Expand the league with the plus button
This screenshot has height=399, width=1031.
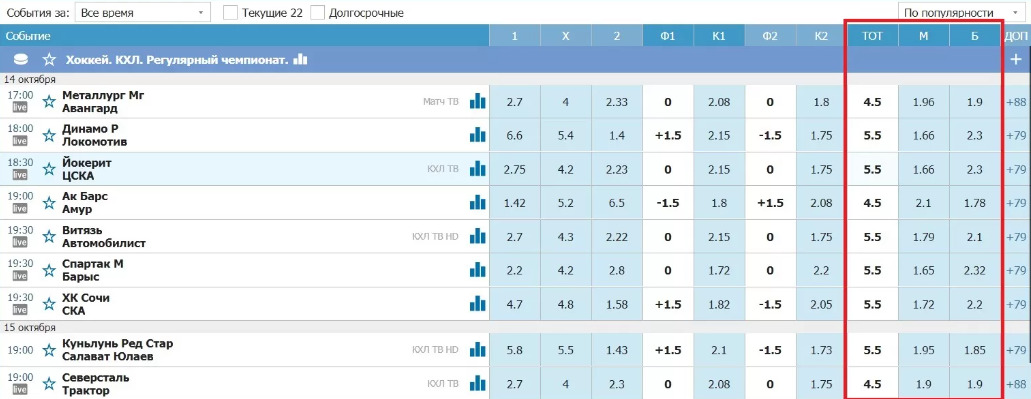[1017, 60]
